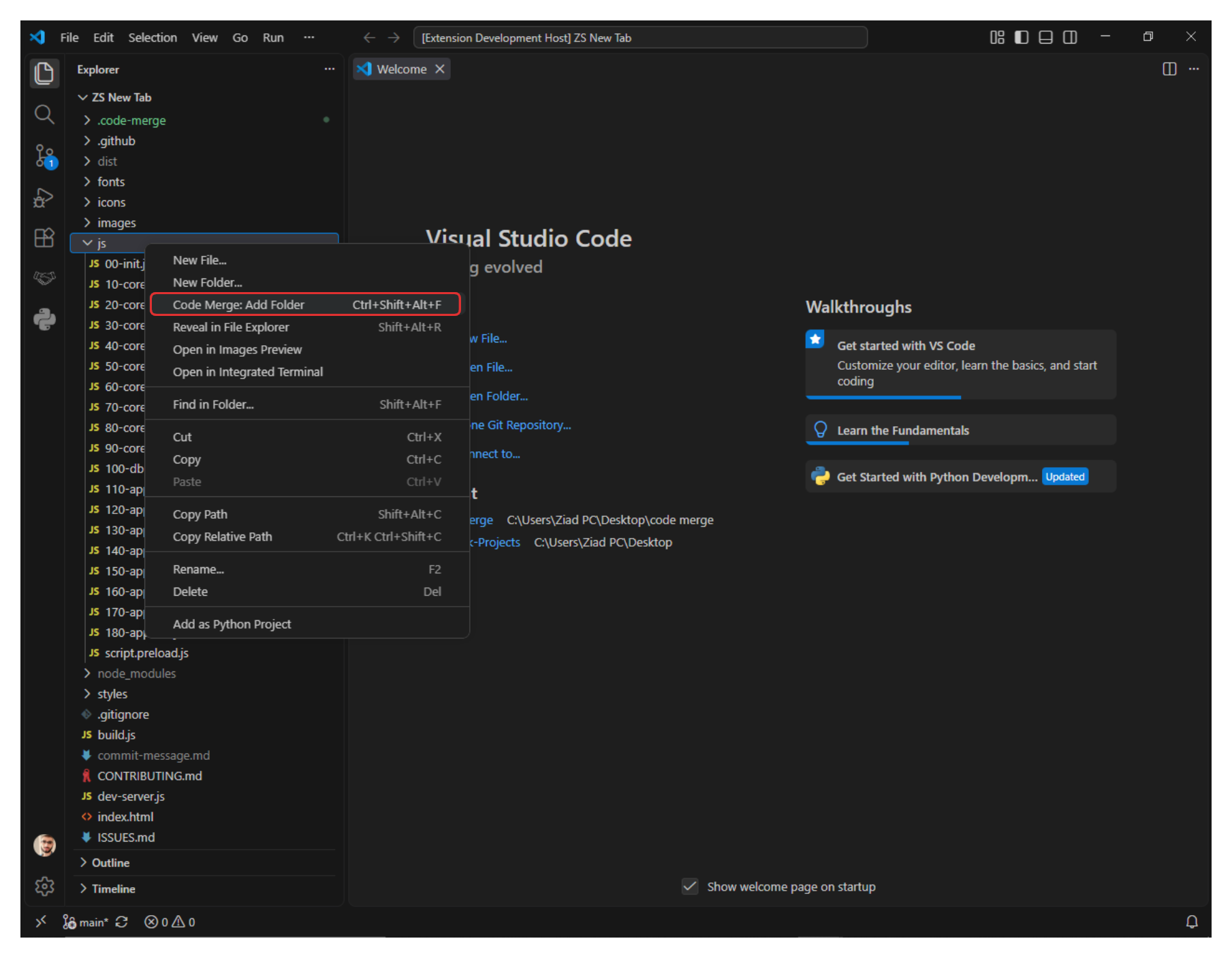Click the main* branch indicator

tap(85, 922)
